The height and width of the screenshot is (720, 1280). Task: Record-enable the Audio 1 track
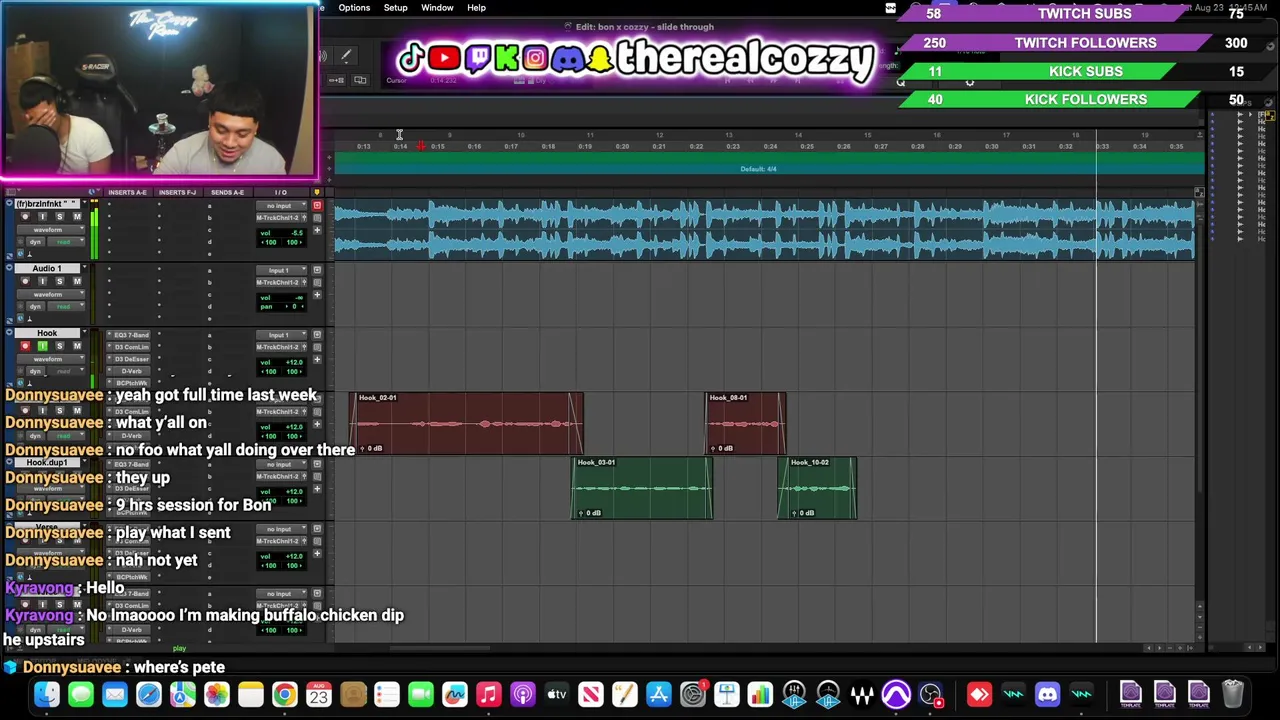(25, 281)
